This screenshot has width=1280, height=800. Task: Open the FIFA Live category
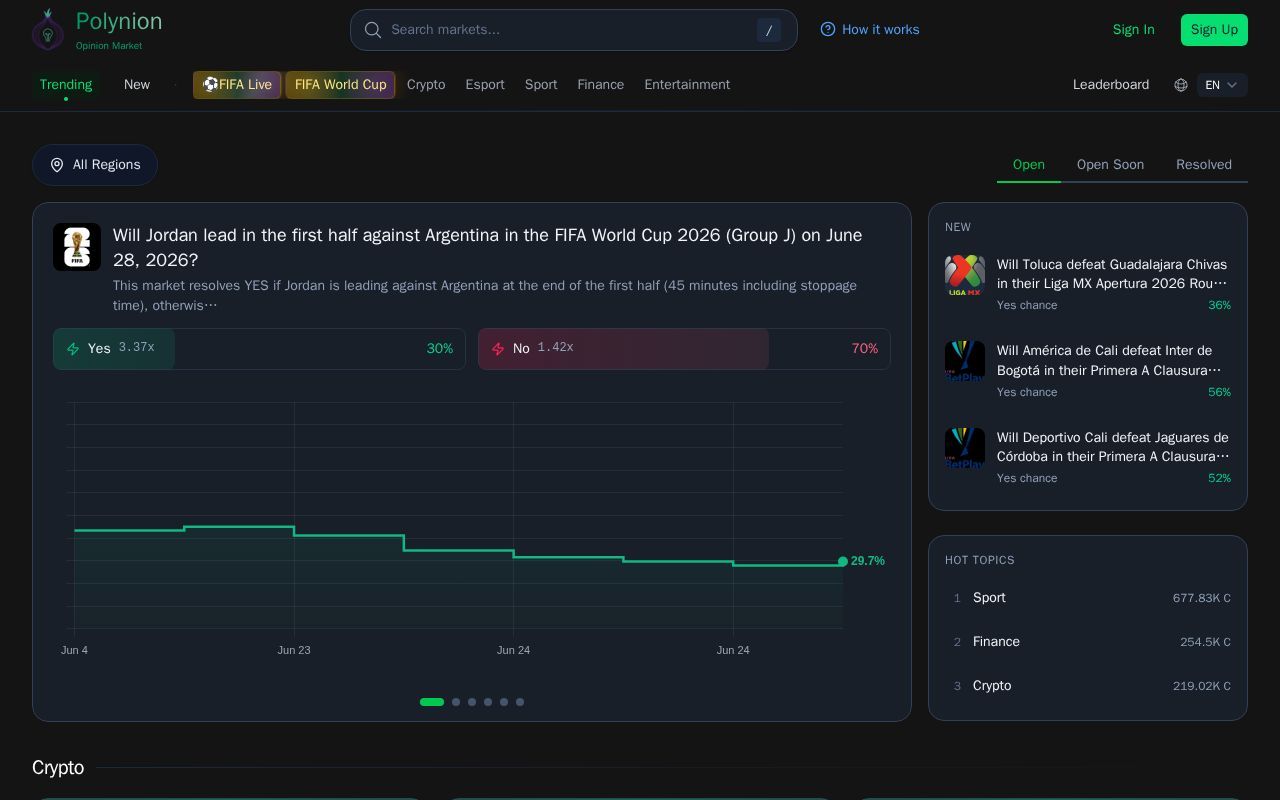pyautogui.click(x=237, y=85)
